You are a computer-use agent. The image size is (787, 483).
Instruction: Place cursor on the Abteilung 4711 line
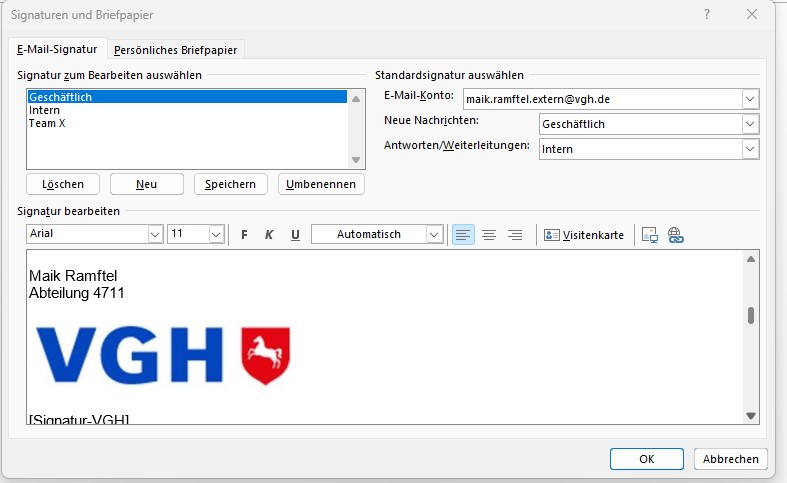coord(76,293)
